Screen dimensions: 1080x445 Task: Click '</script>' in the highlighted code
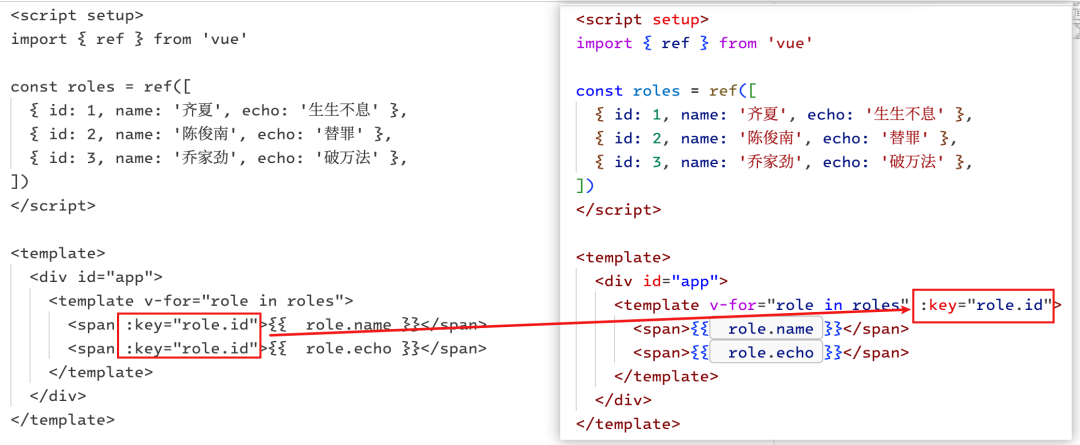click(x=619, y=209)
